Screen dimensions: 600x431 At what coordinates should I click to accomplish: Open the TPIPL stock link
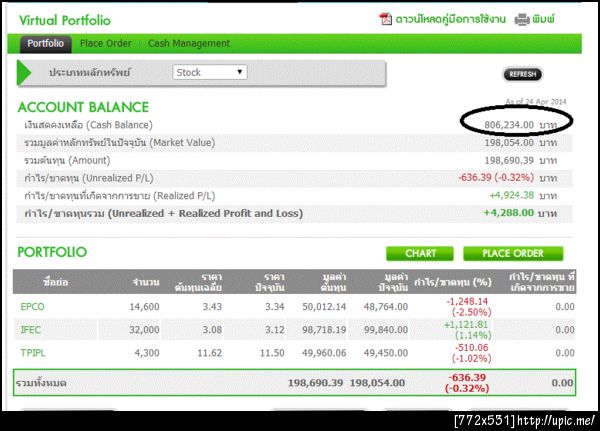click(x=33, y=353)
